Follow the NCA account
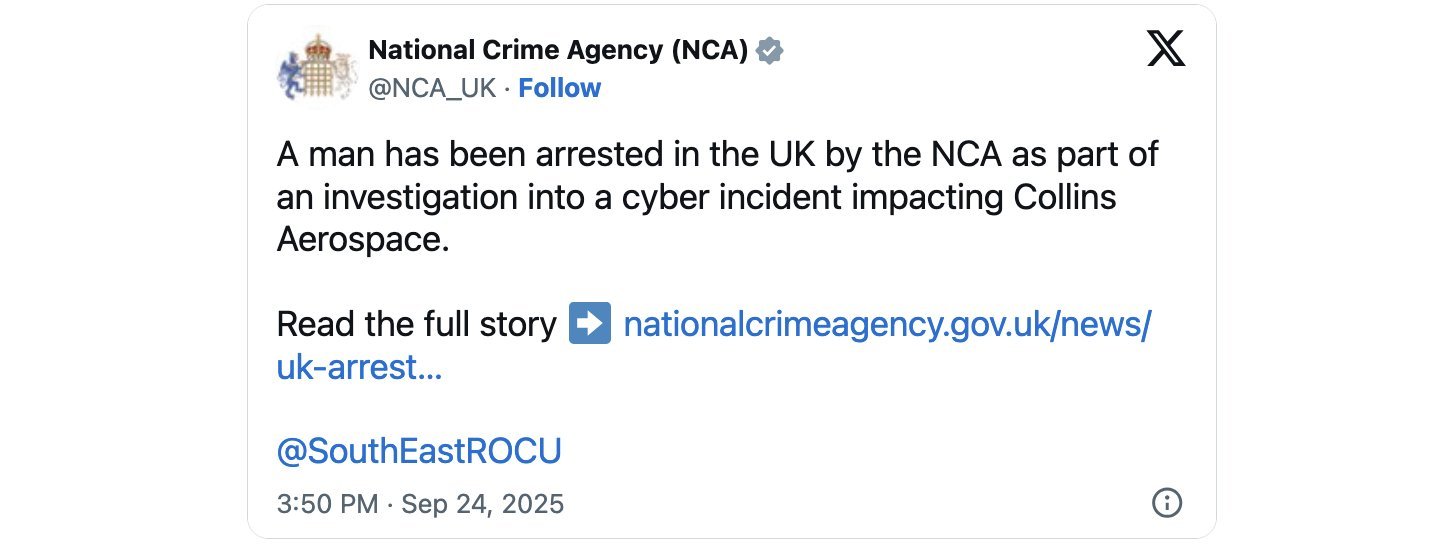The width and height of the screenshot is (1436, 544). (x=560, y=88)
